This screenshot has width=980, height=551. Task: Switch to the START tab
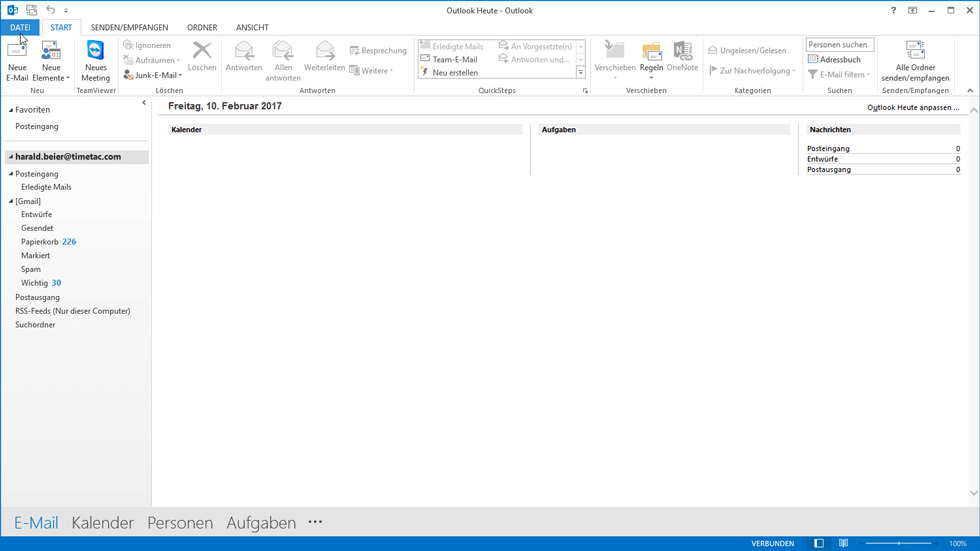tap(61, 27)
